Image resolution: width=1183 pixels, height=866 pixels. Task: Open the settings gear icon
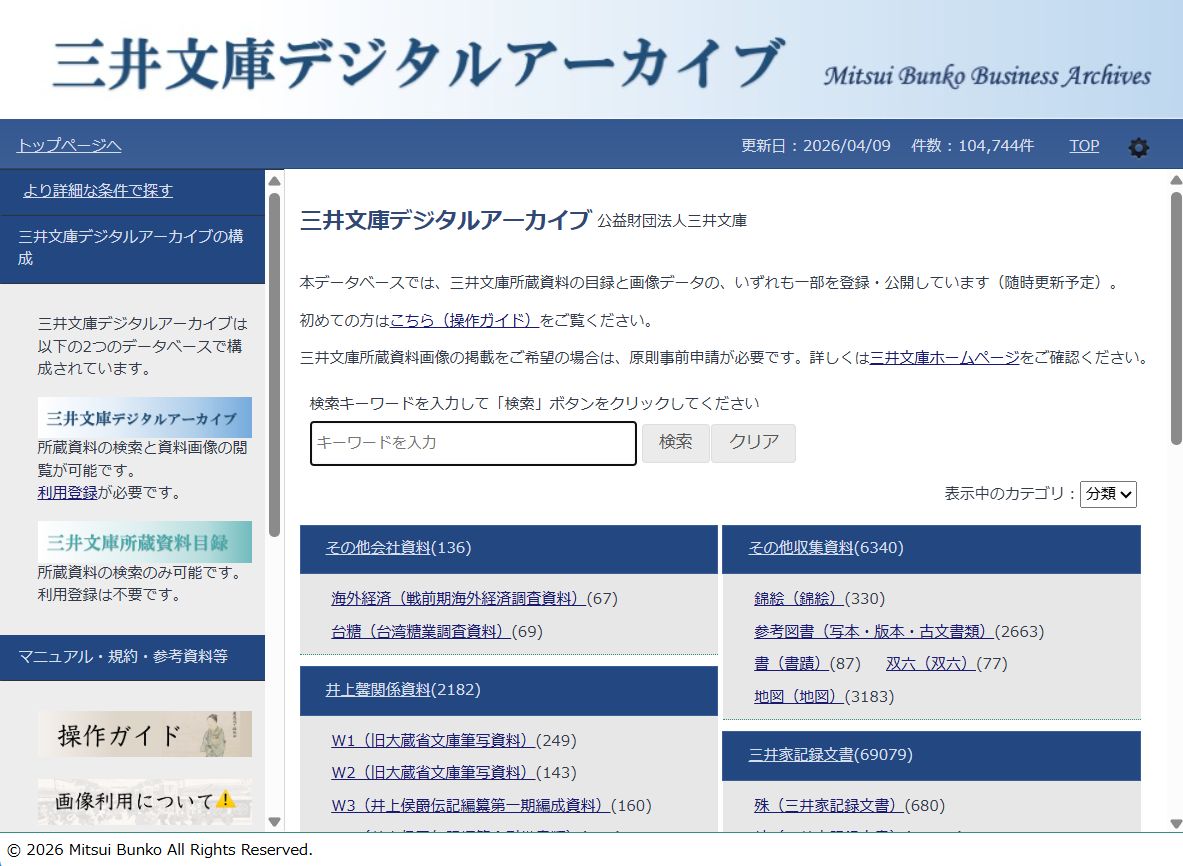pos(1138,147)
